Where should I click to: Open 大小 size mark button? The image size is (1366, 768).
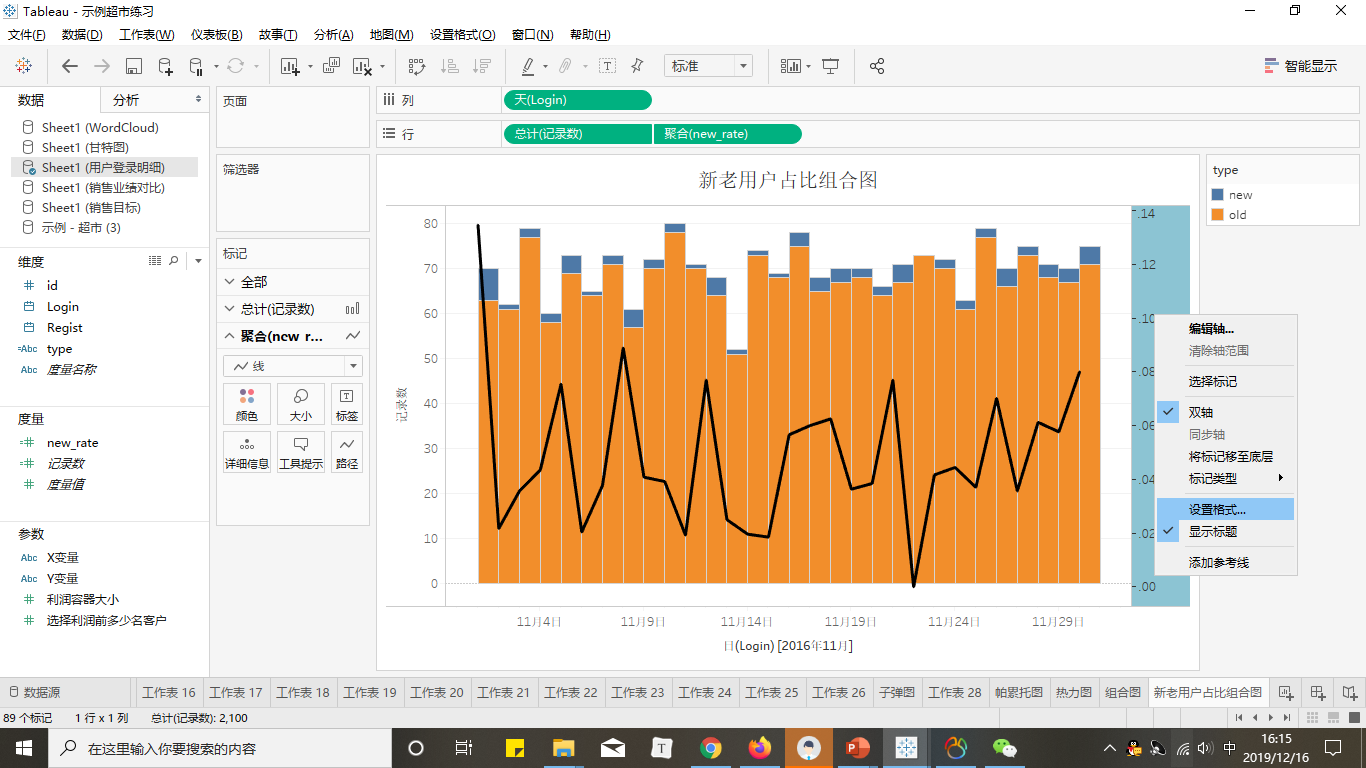[x=301, y=404]
